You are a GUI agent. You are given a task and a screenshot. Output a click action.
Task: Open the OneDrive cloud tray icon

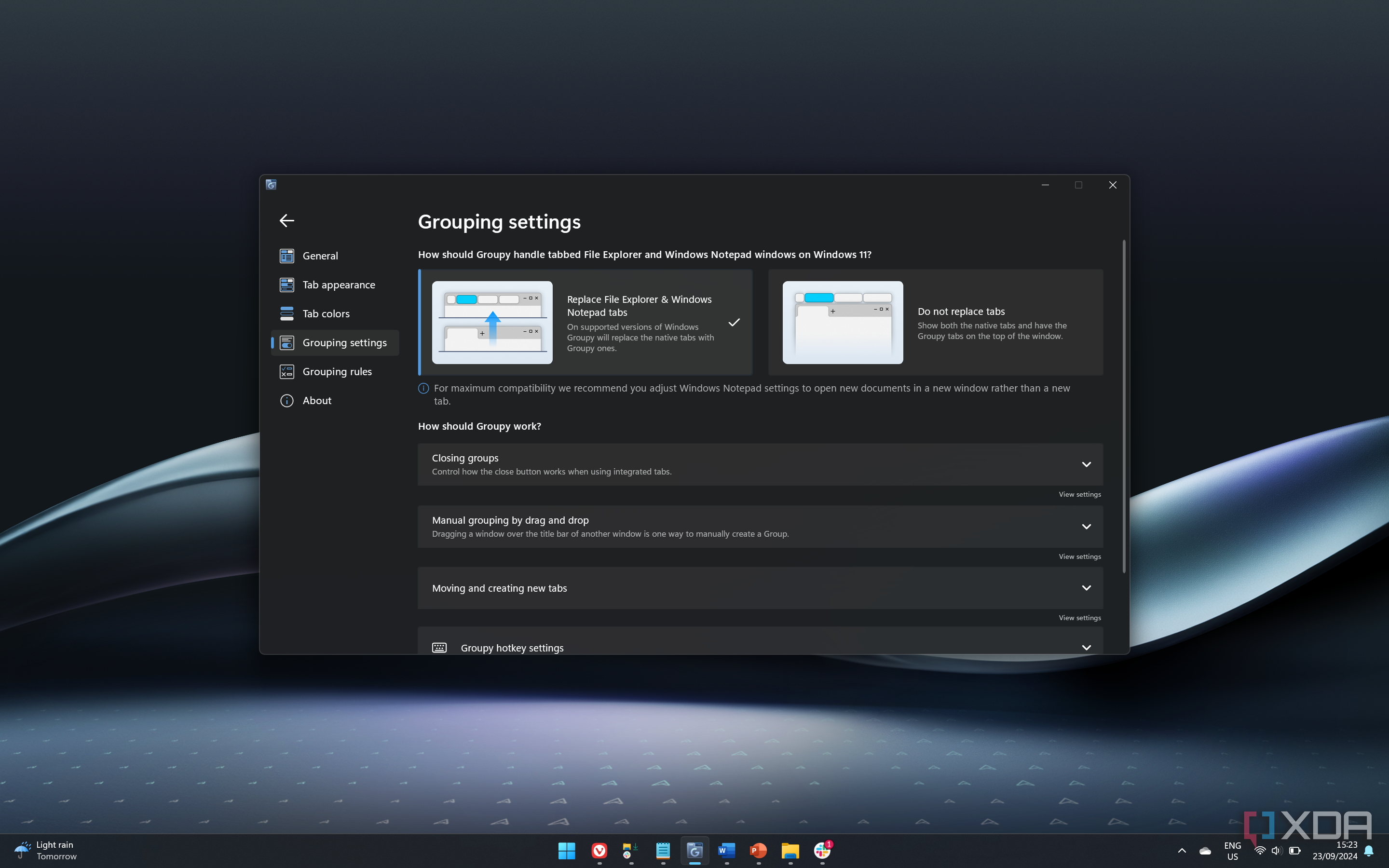point(1205,851)
